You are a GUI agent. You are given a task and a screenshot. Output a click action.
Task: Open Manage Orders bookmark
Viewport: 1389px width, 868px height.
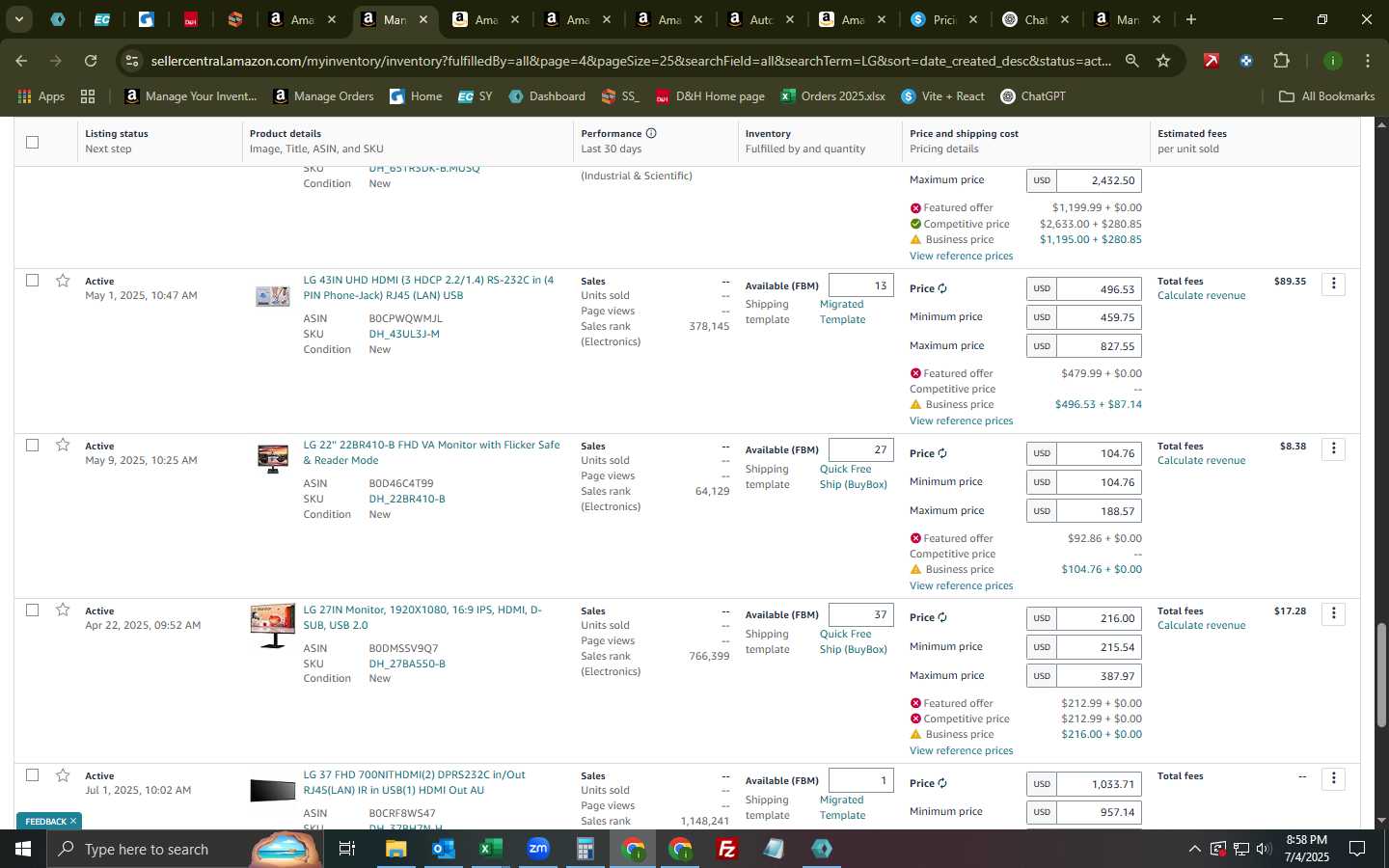(323, 96)
